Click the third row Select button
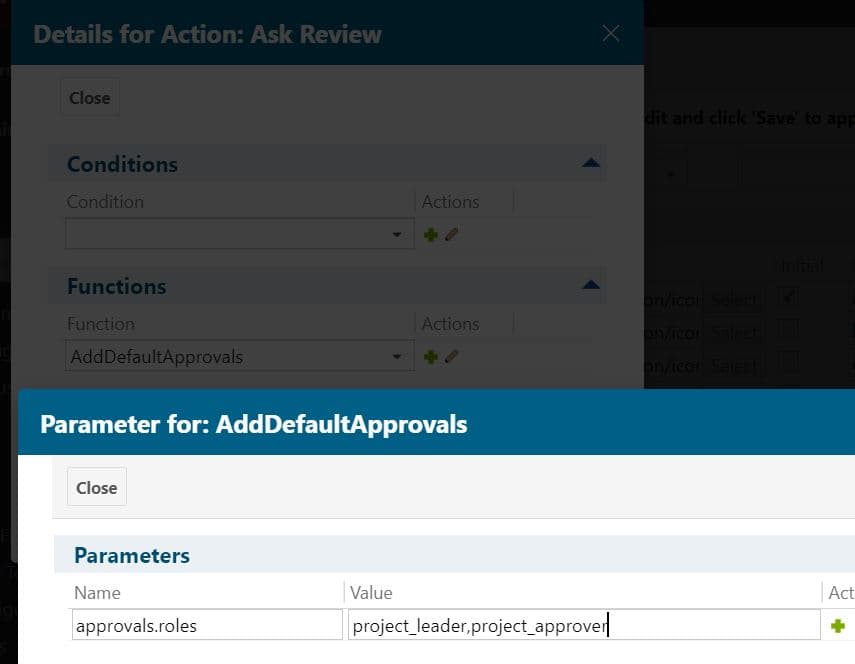 pyautogui.click(x=734, y=366)
